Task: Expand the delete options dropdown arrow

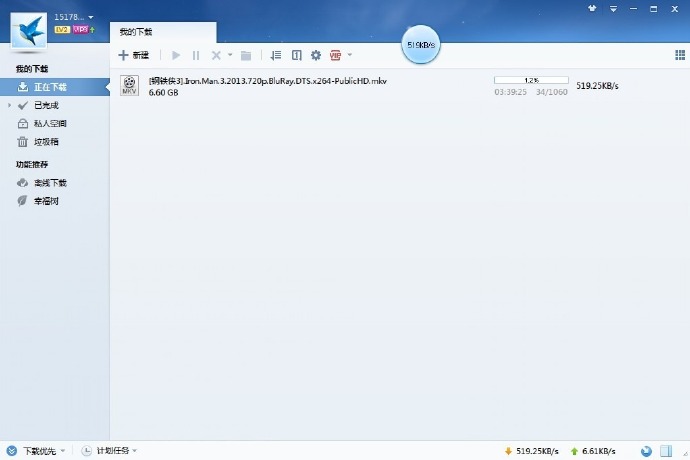Action: click(x=230, y=55)
